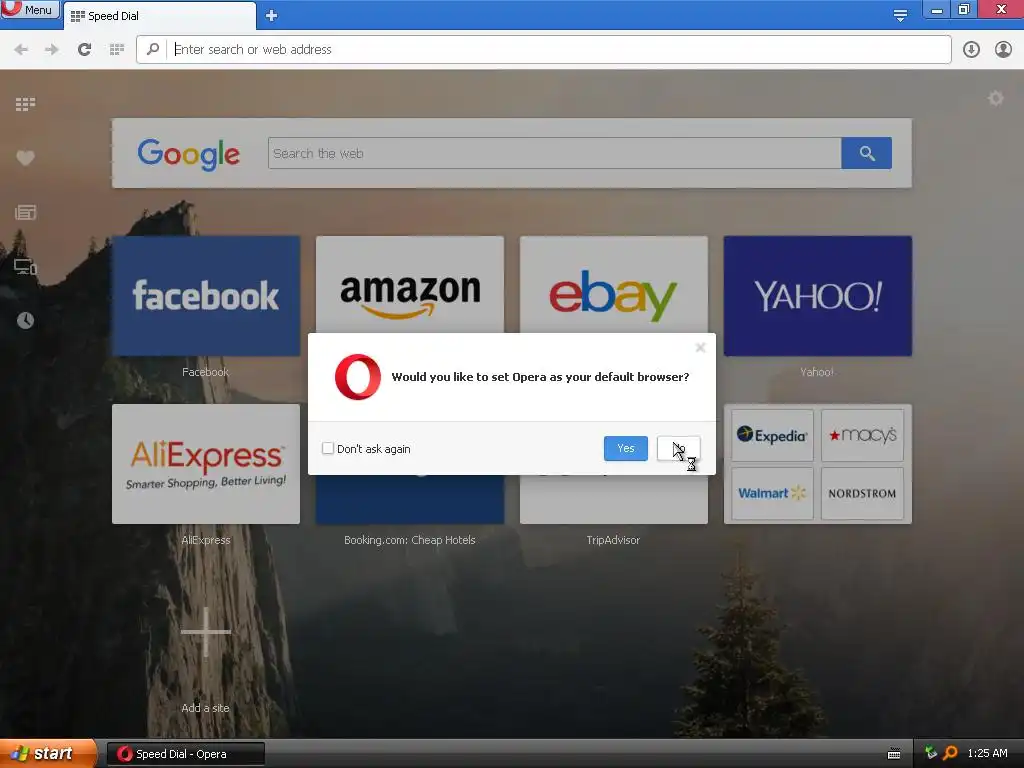The width and height of the screenshot is (1024, 768).
Task: Open the eBay speed dial tile
Action: [614, 285]
